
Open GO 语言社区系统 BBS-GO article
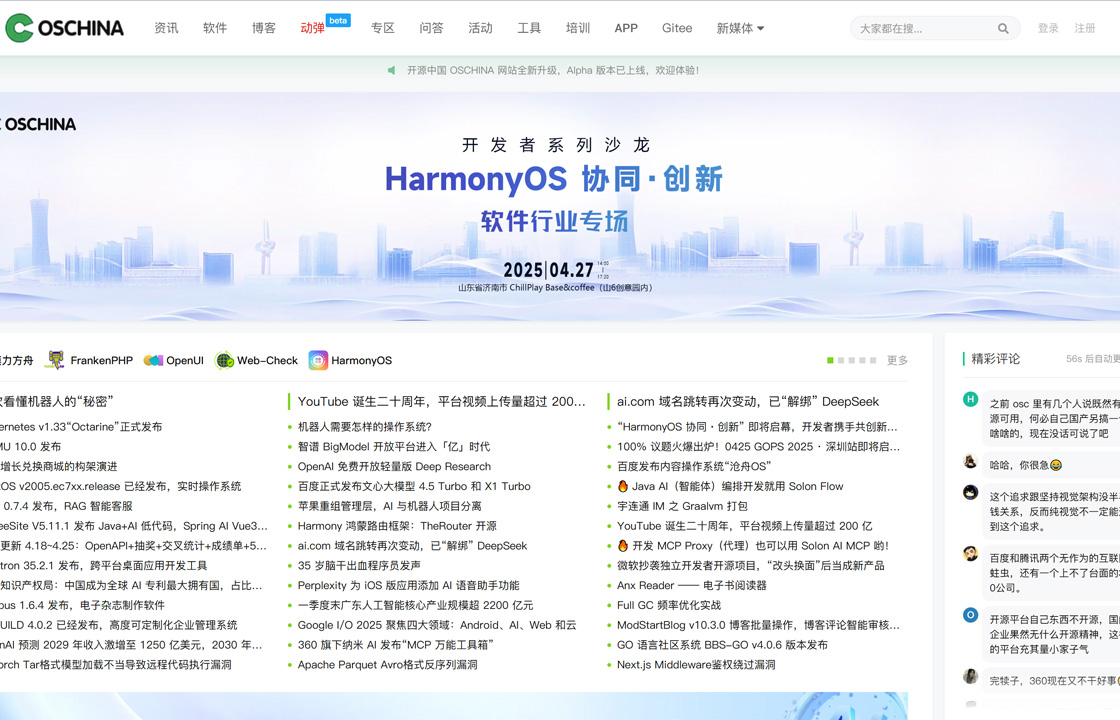click(722, 645)
